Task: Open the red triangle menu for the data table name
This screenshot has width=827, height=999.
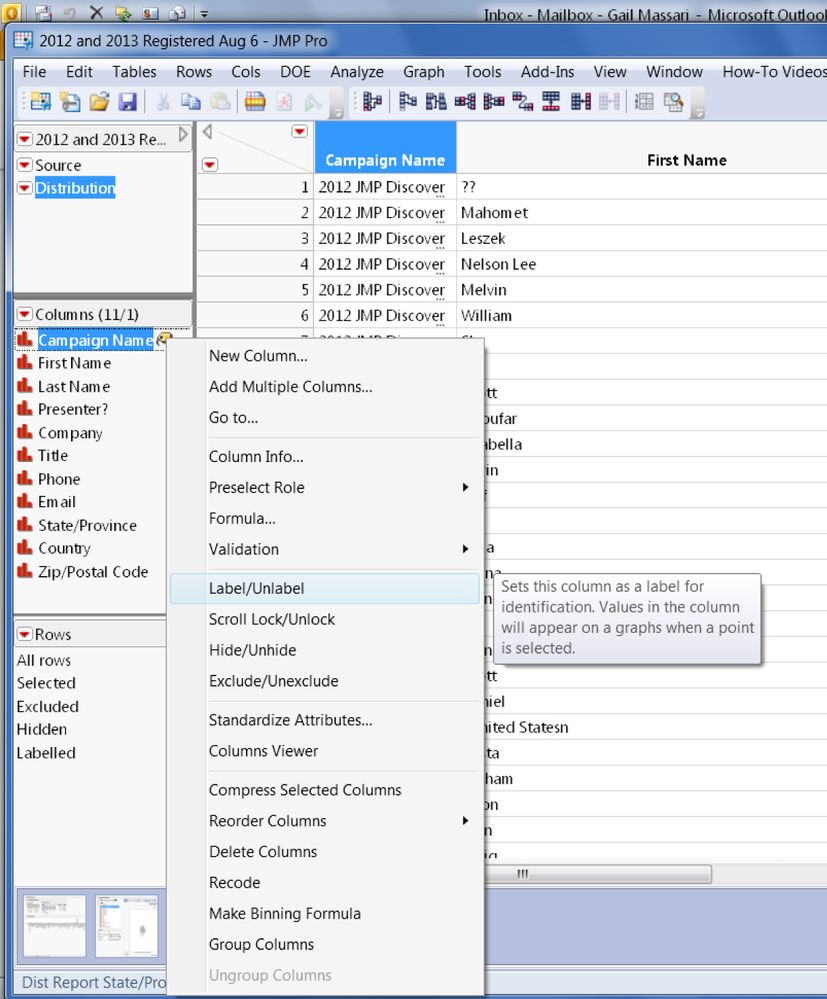Action: point(25,138)
